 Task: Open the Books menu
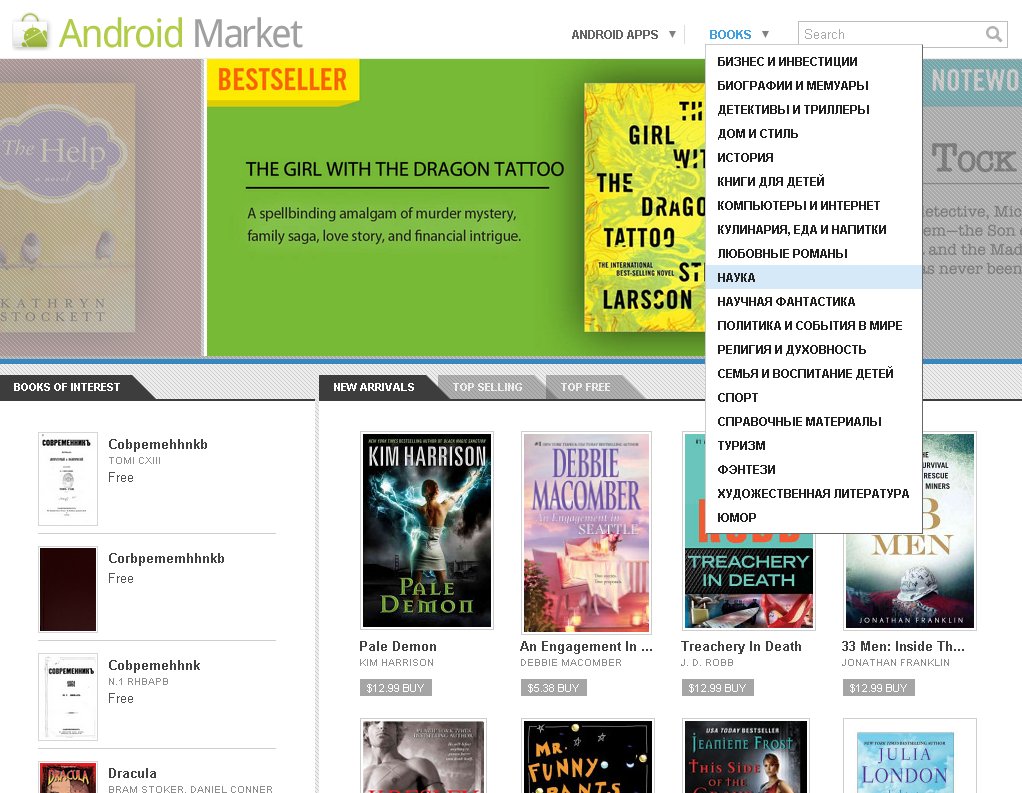tap(730, 35)
